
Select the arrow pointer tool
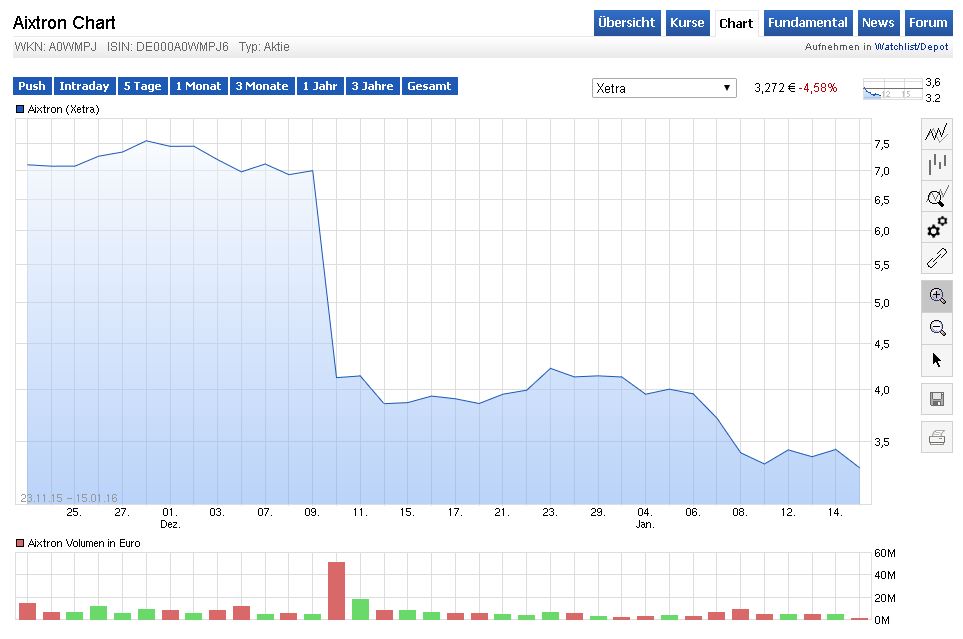click(937, 360)
